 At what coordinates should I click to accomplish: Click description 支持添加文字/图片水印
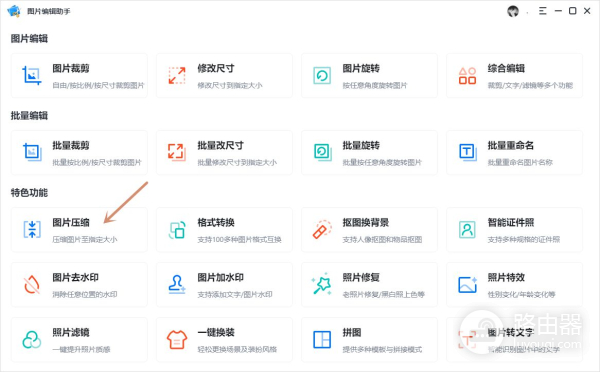point(235,294)
